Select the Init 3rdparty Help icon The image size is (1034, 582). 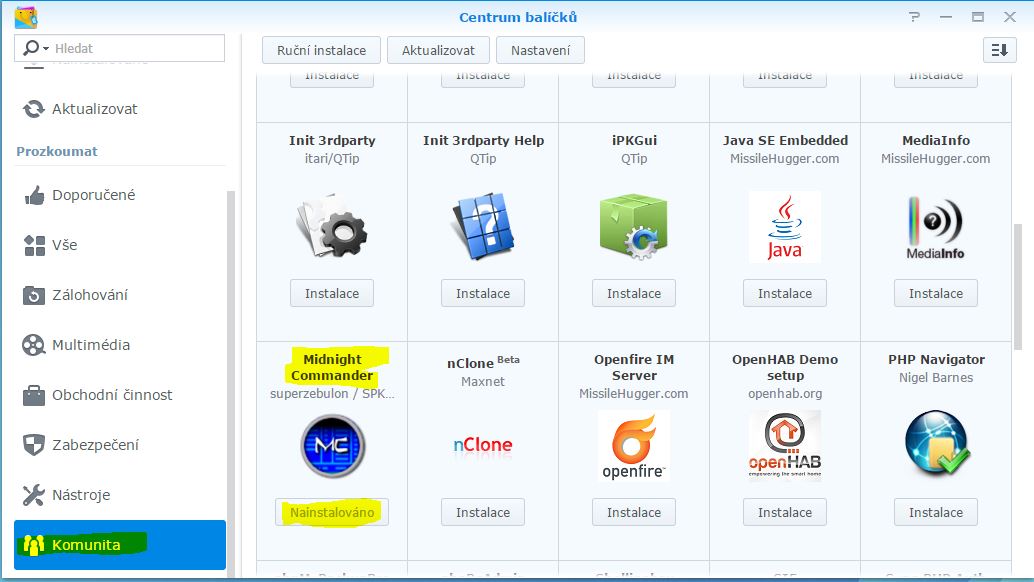click(x=483, y=227)
